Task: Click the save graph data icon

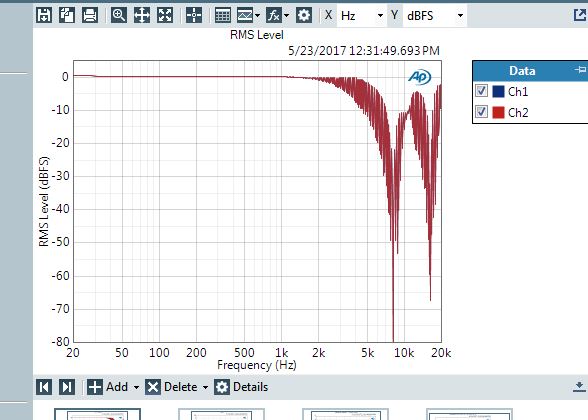Action: (x=44, y=15)
